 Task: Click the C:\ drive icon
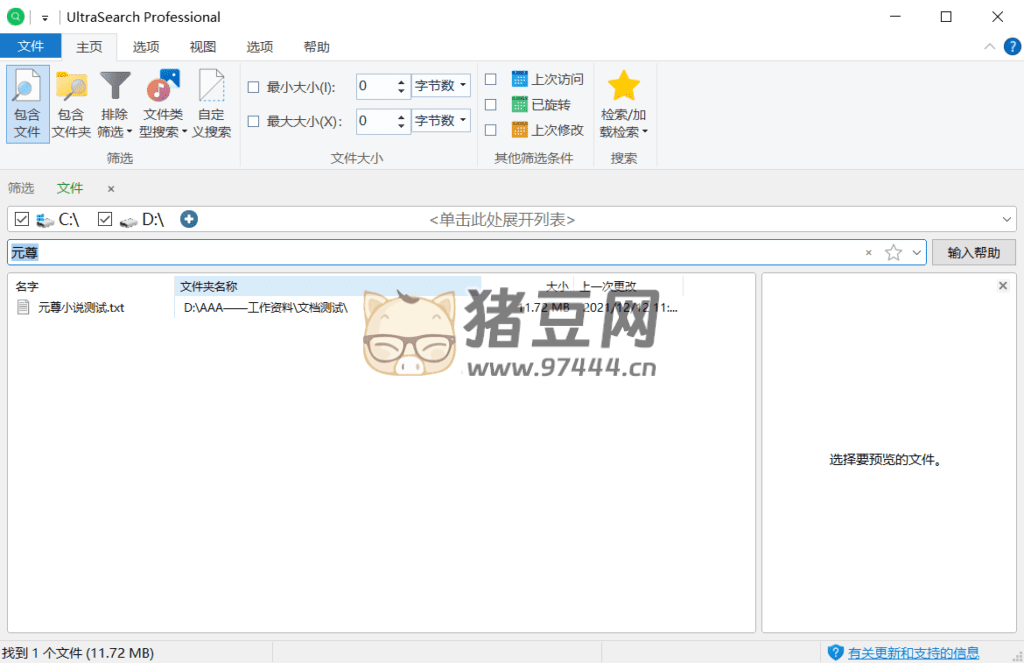pos(45,220)
